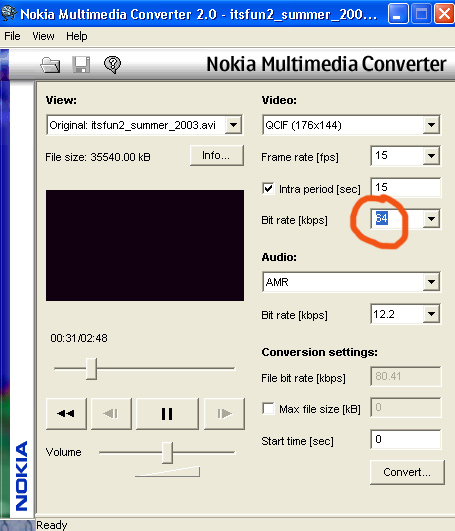This screenshot has width=455, height=531.
Task: Click the Nokia app icon in title bar
Action: pyautogui.click(x=8, y=14)
